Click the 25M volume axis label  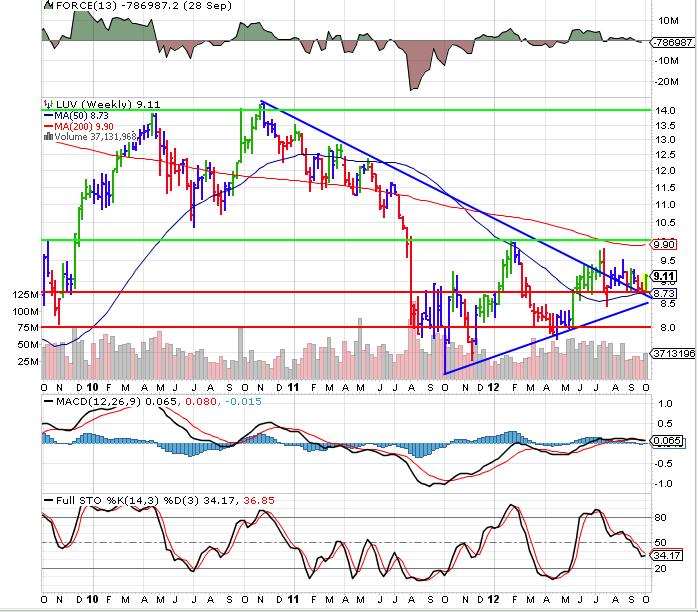tap(28, 361)
